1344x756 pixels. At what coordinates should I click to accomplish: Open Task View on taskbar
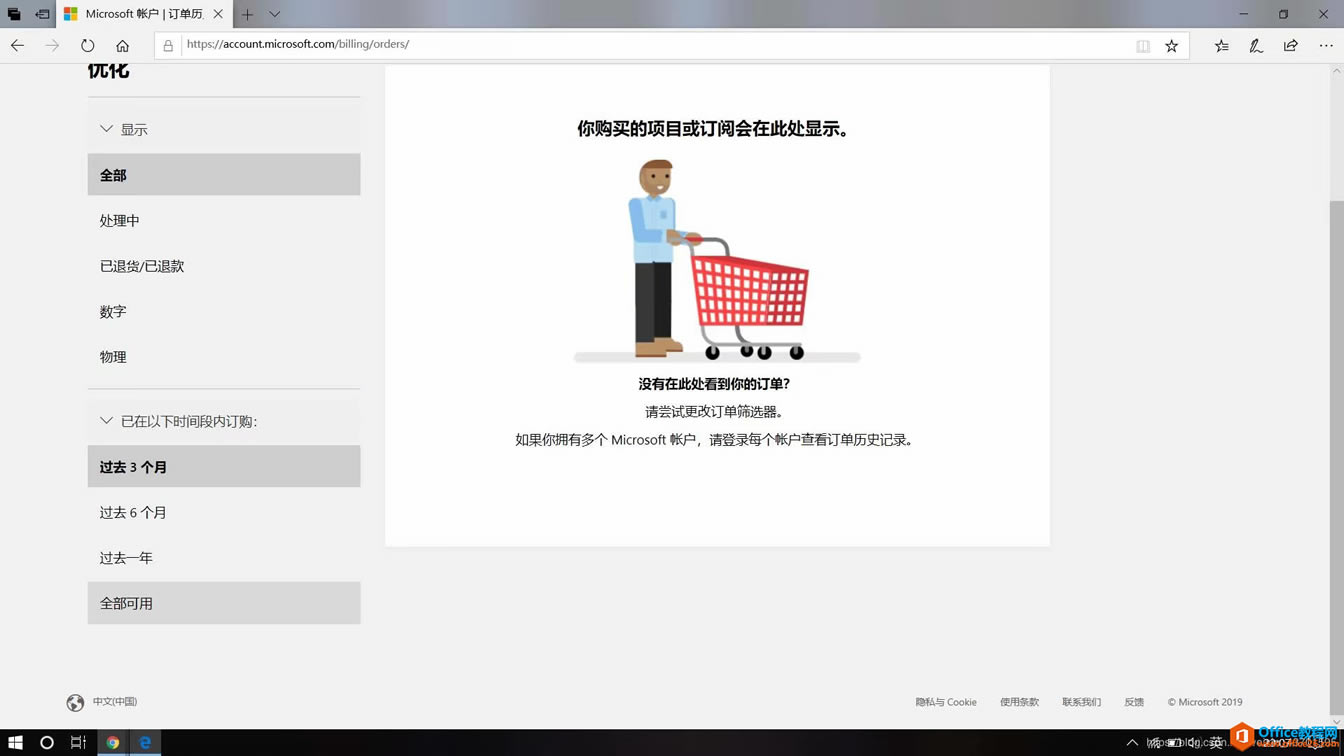coord(78,742)
